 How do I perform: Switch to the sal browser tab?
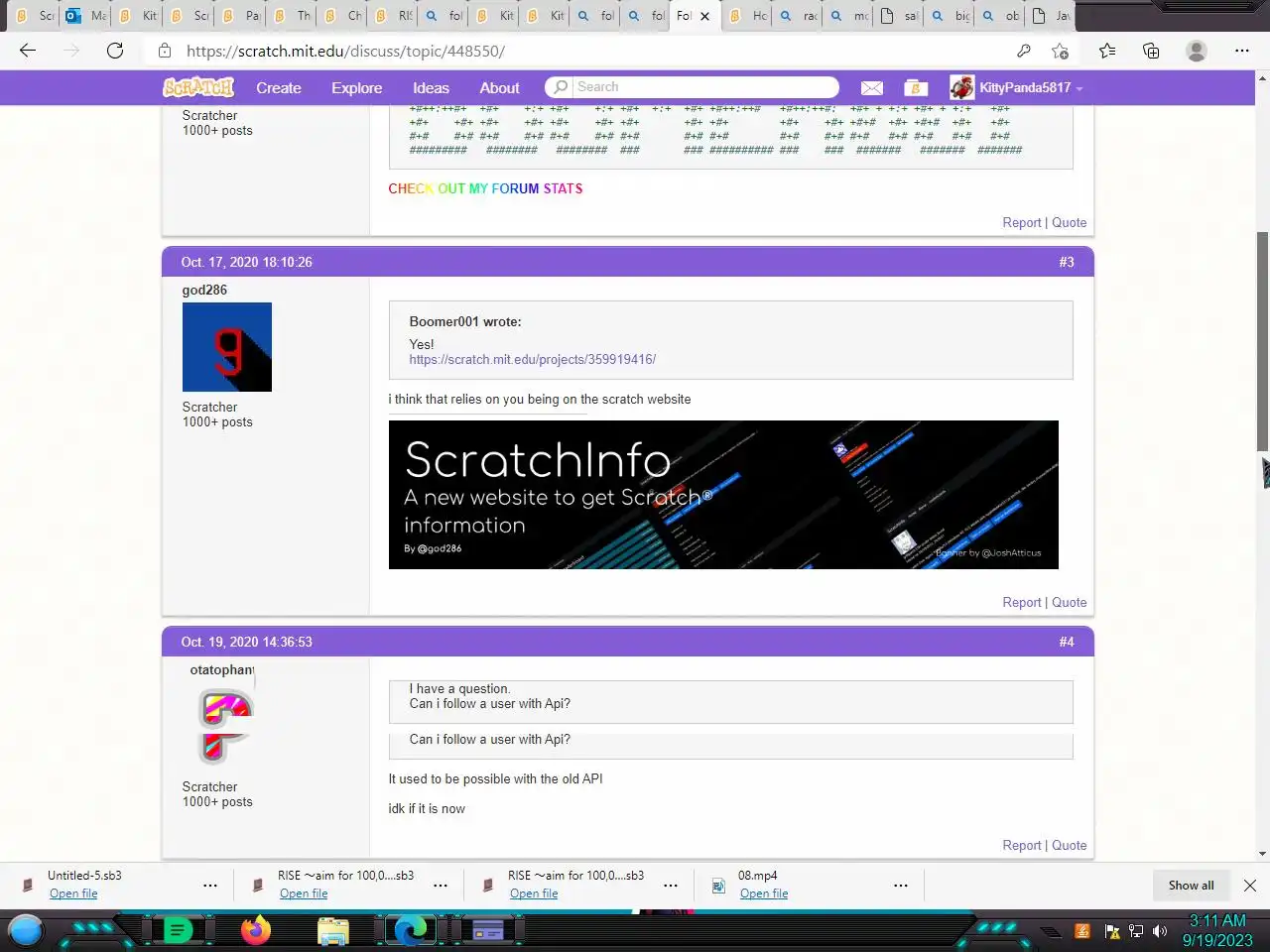[900, 16]
